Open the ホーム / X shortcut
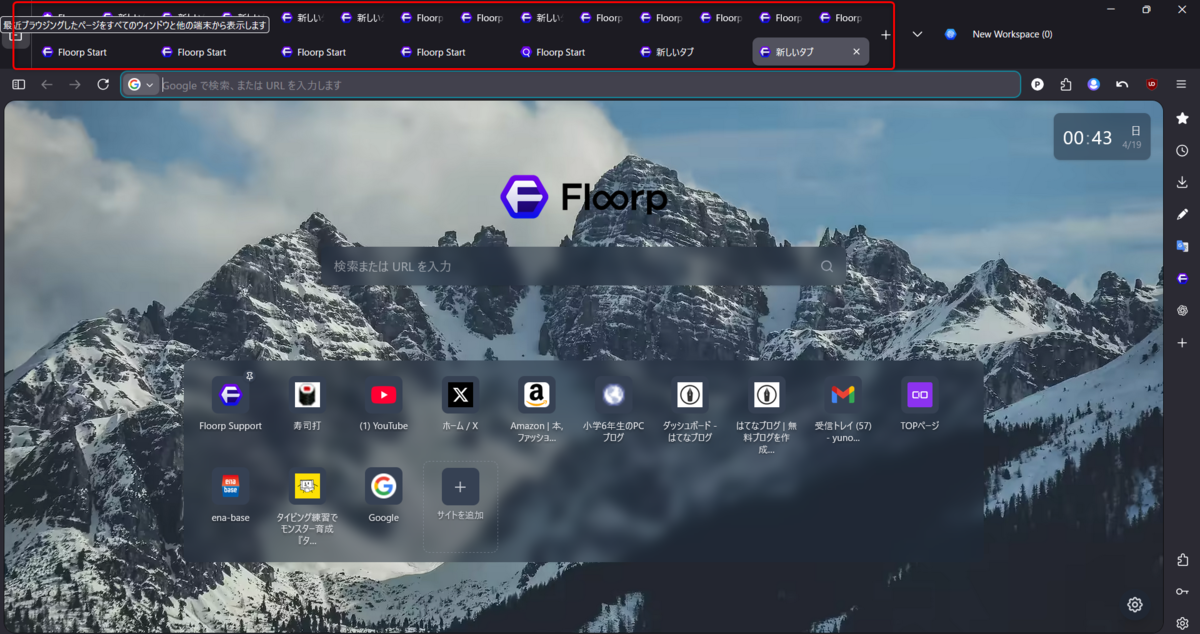Image resolution: width=1200 pixels, height=634 pixels. click(x=460, y=404)
